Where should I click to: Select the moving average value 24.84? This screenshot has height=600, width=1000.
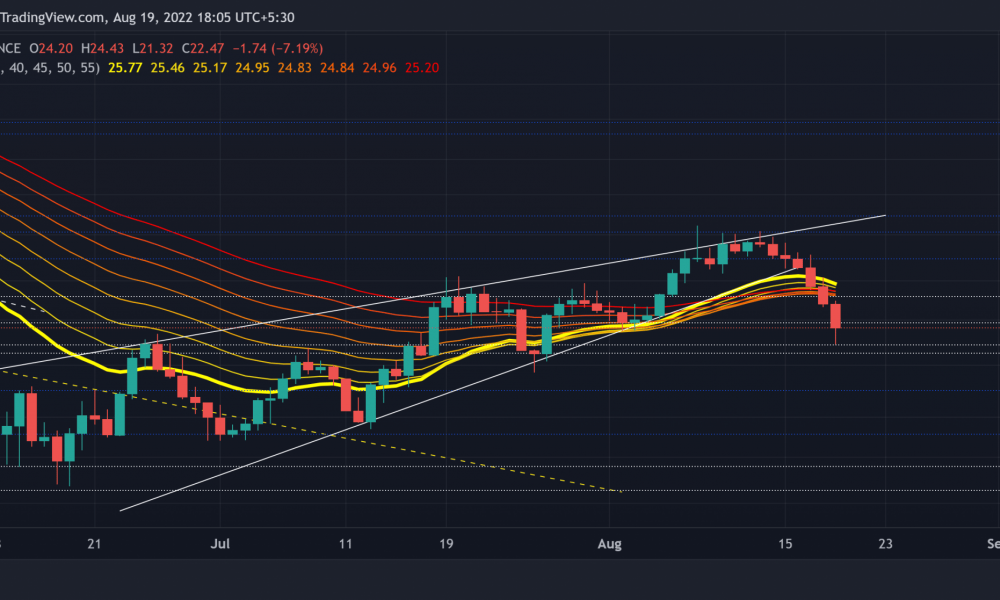(337, 68)
